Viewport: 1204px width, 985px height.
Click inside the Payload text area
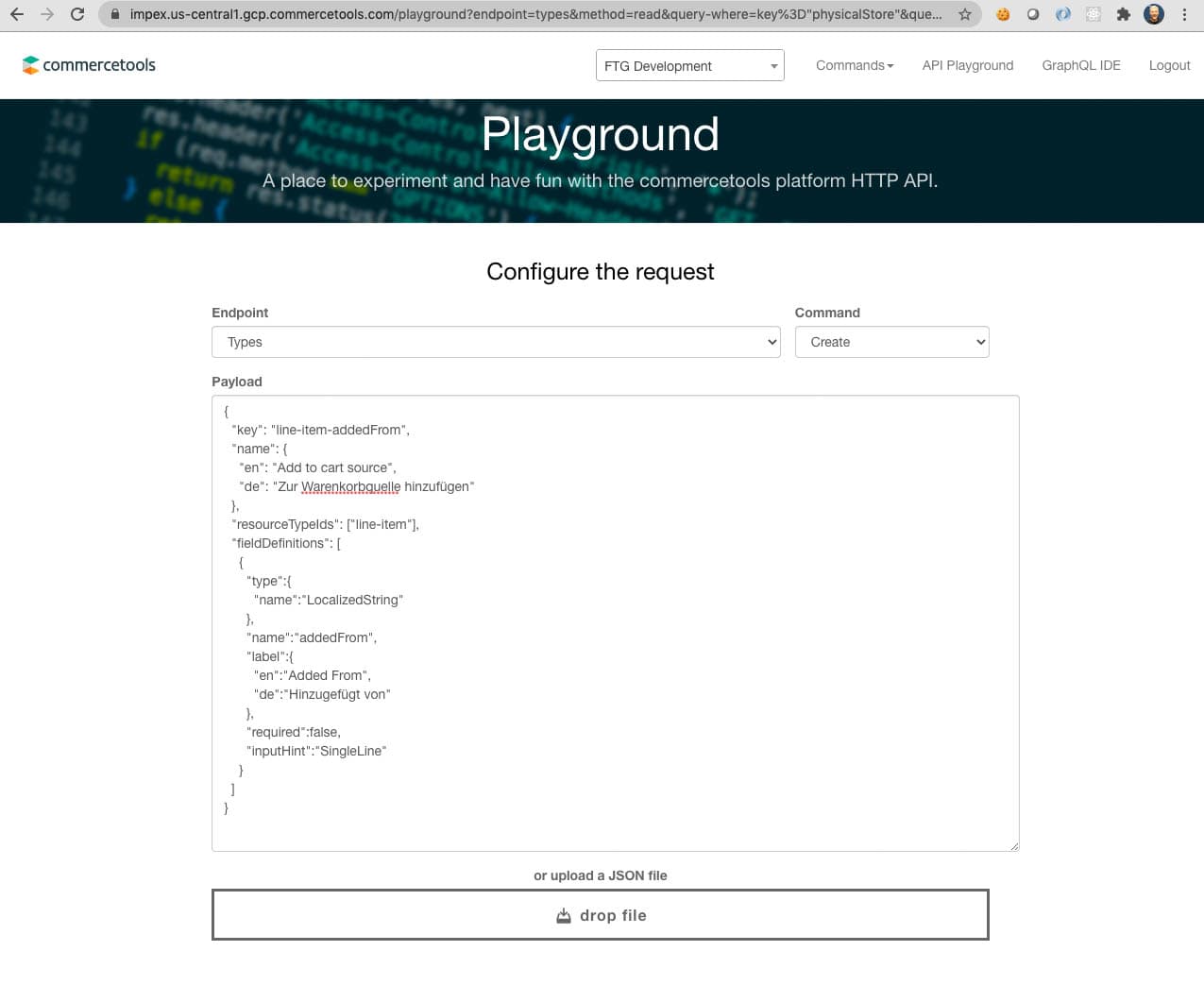tap(616, 623)
